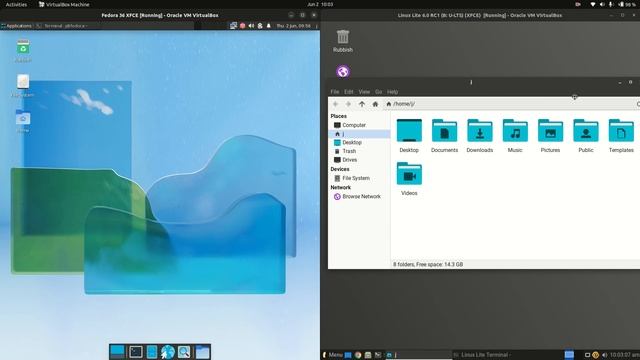Open the purple globe icon on Linux Lite desktop
The width and height of the screenshot is (640, 360).
(x=343, y=71)
